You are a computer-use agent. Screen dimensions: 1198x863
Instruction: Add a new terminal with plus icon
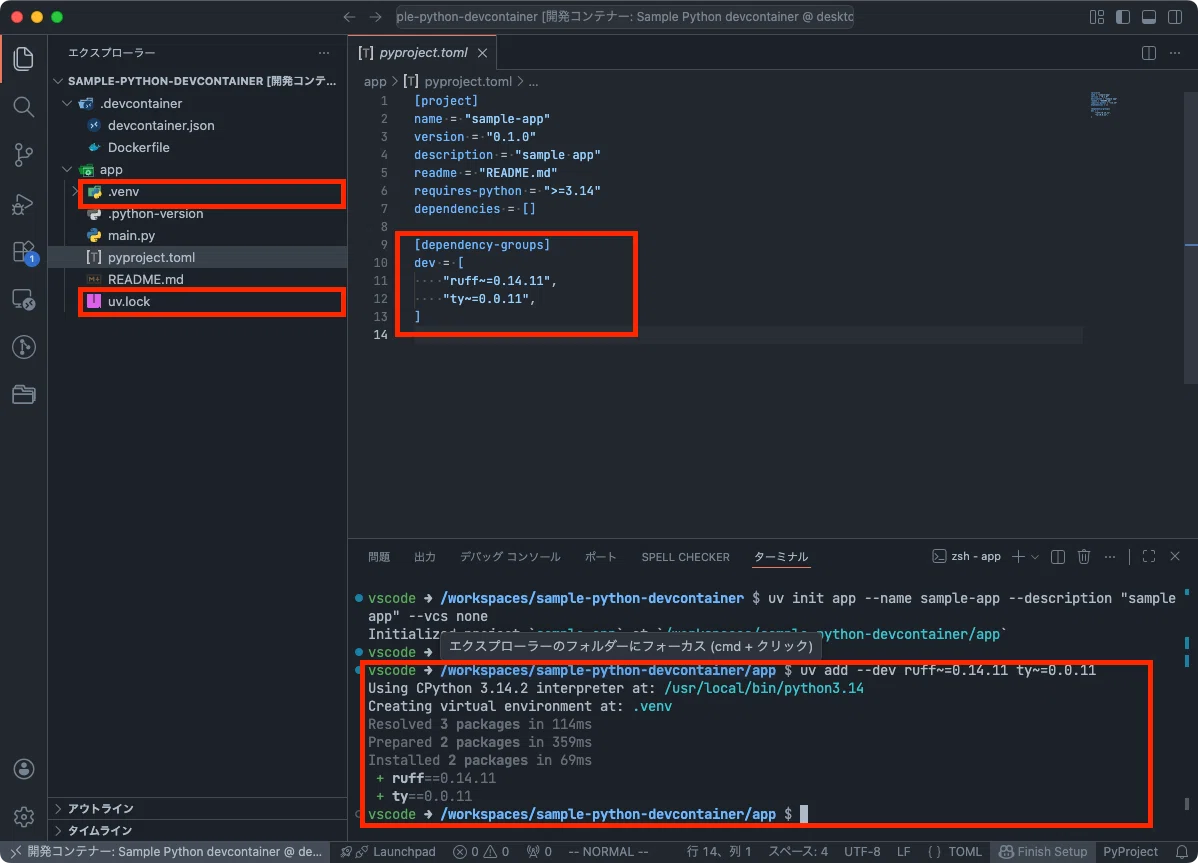pos(1018,557)
